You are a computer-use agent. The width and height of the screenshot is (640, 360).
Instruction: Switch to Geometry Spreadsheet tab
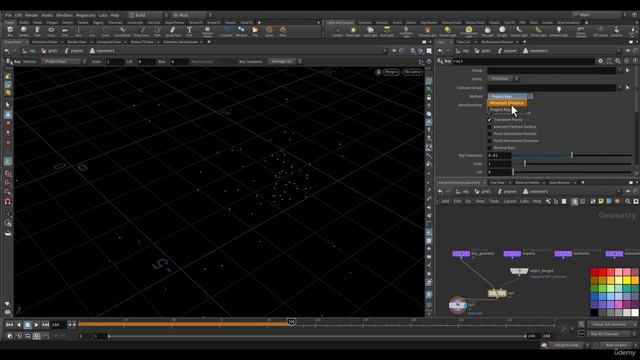(180, 42)
